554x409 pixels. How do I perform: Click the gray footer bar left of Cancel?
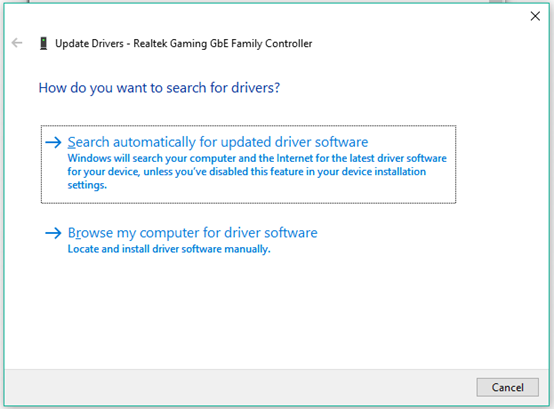240,387
